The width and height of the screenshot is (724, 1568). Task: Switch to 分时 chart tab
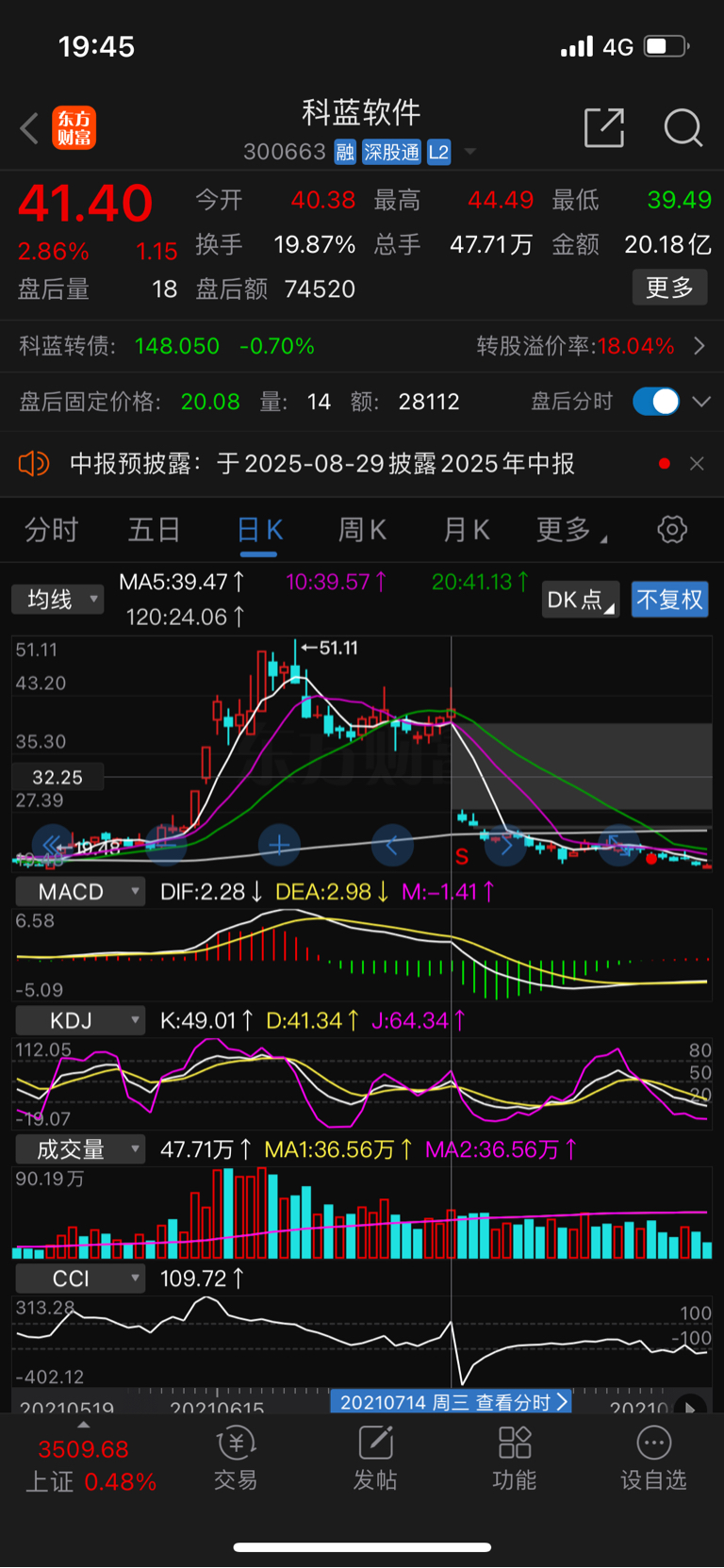pos(51,530)
